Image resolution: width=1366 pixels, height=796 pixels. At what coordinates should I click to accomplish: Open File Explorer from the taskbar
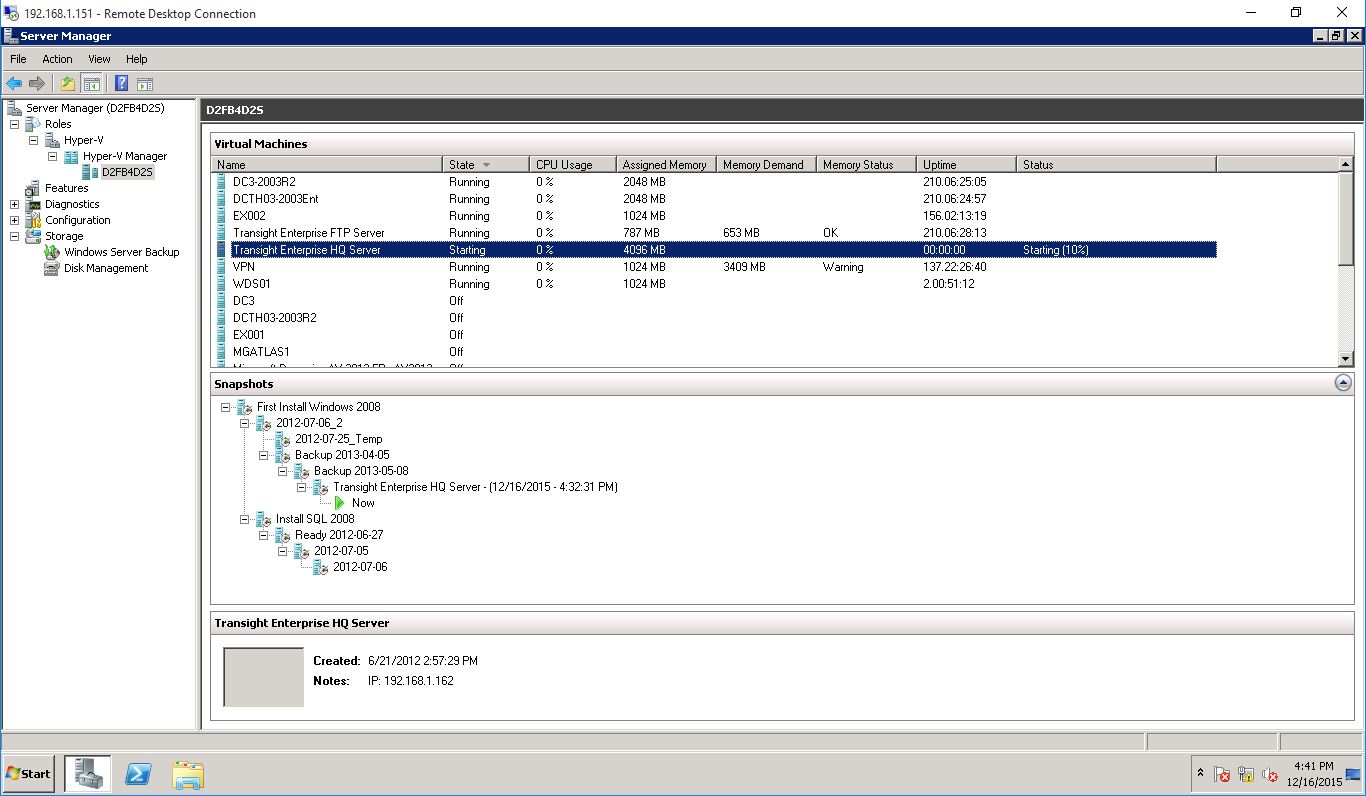click(187, 774)
